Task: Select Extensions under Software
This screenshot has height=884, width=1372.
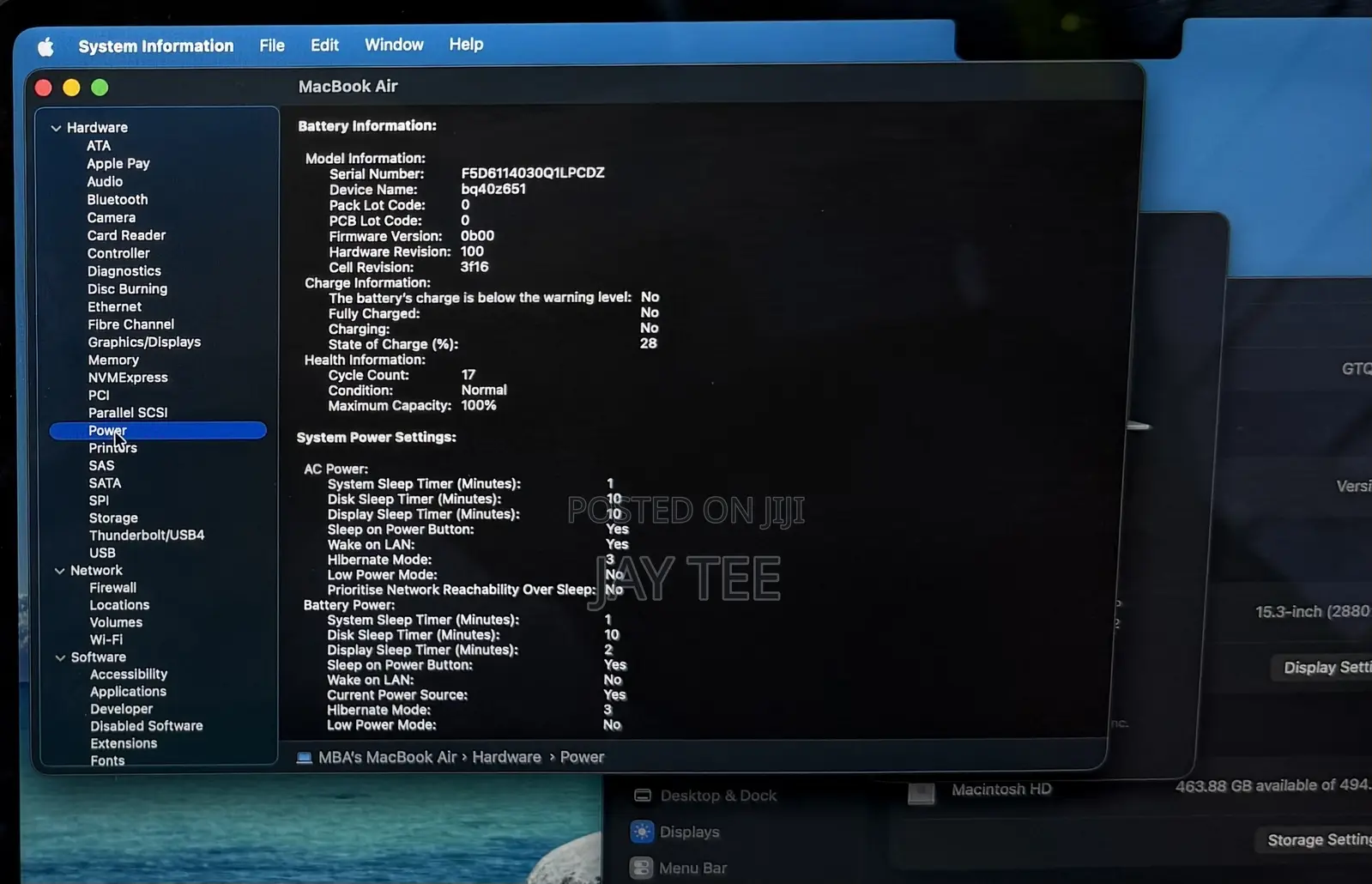Action: [x=124, y=744]
